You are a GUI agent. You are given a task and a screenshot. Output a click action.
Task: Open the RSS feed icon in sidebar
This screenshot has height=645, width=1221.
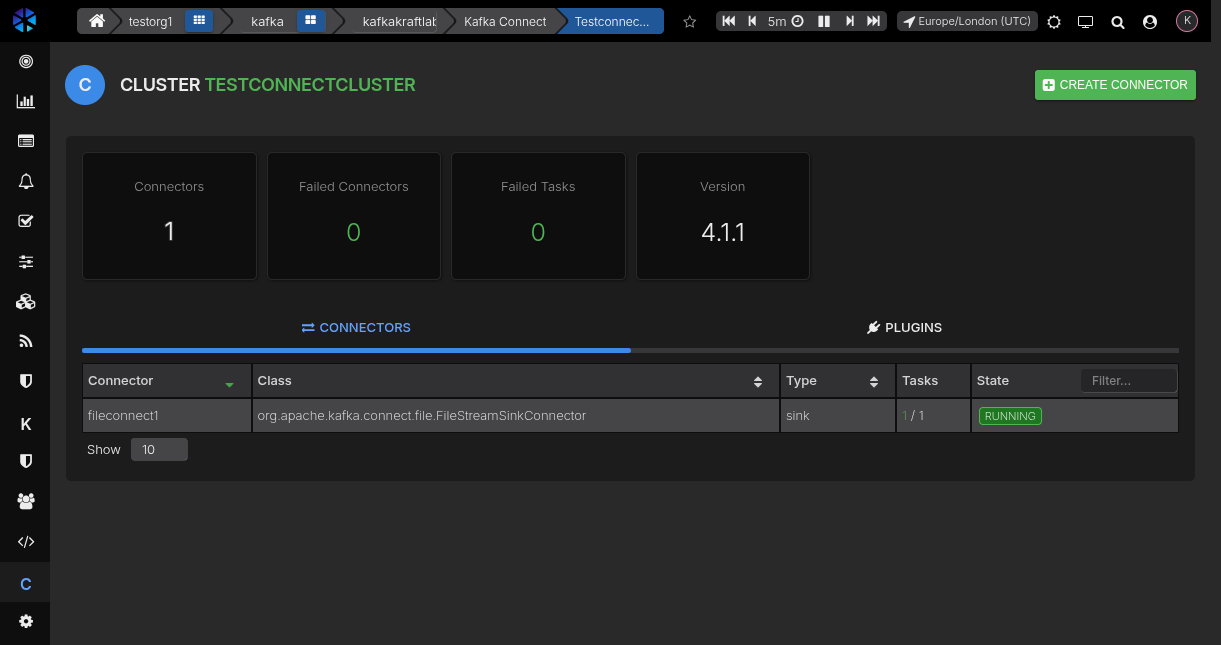click(x=26, y=341)
